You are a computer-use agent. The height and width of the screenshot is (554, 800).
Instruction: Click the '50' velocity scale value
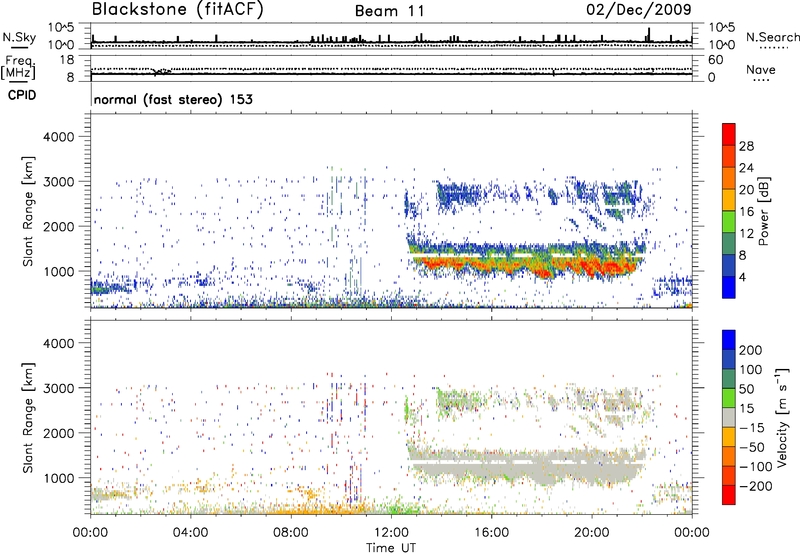[746, 389]
